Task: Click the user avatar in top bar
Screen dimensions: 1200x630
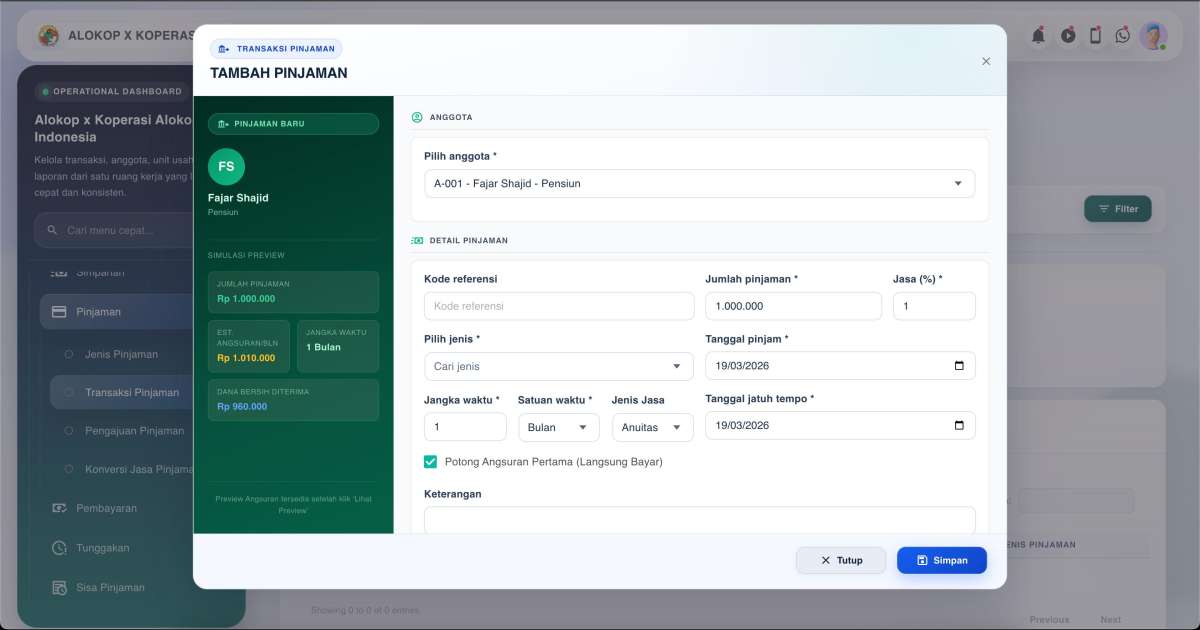Action: point(1154,36)
